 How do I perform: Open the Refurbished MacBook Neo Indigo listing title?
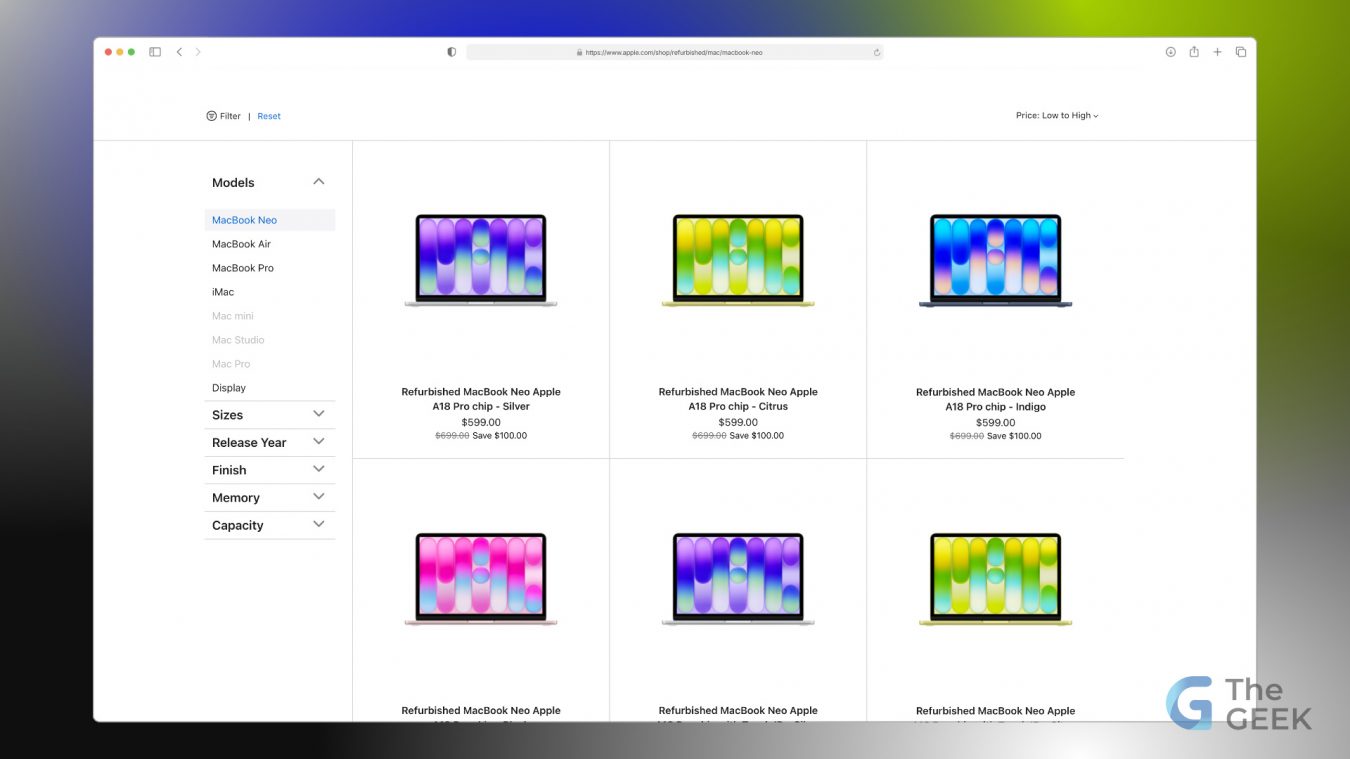click(x=996, y=399)
